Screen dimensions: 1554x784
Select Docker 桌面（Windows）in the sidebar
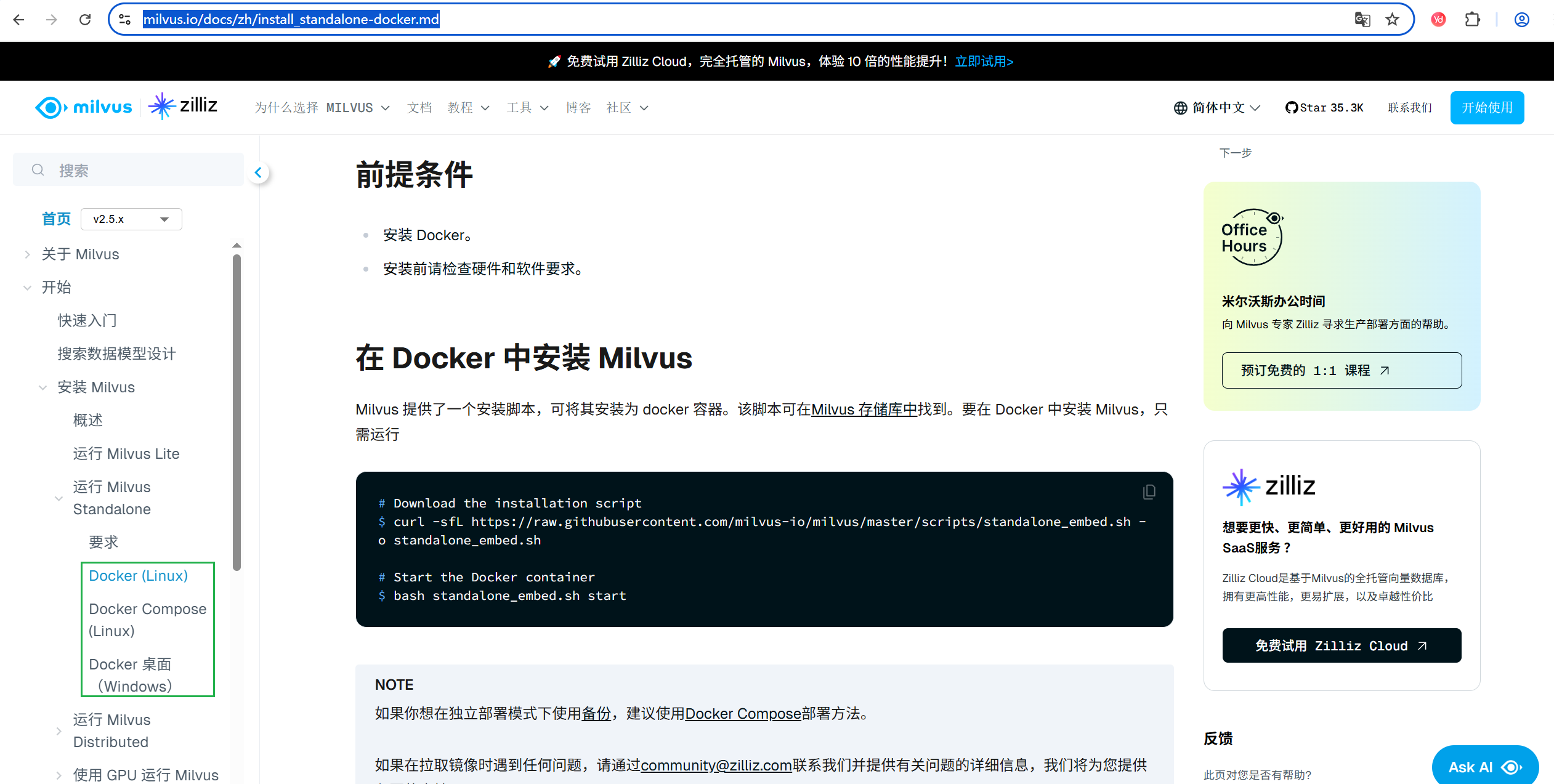[131, 674]
